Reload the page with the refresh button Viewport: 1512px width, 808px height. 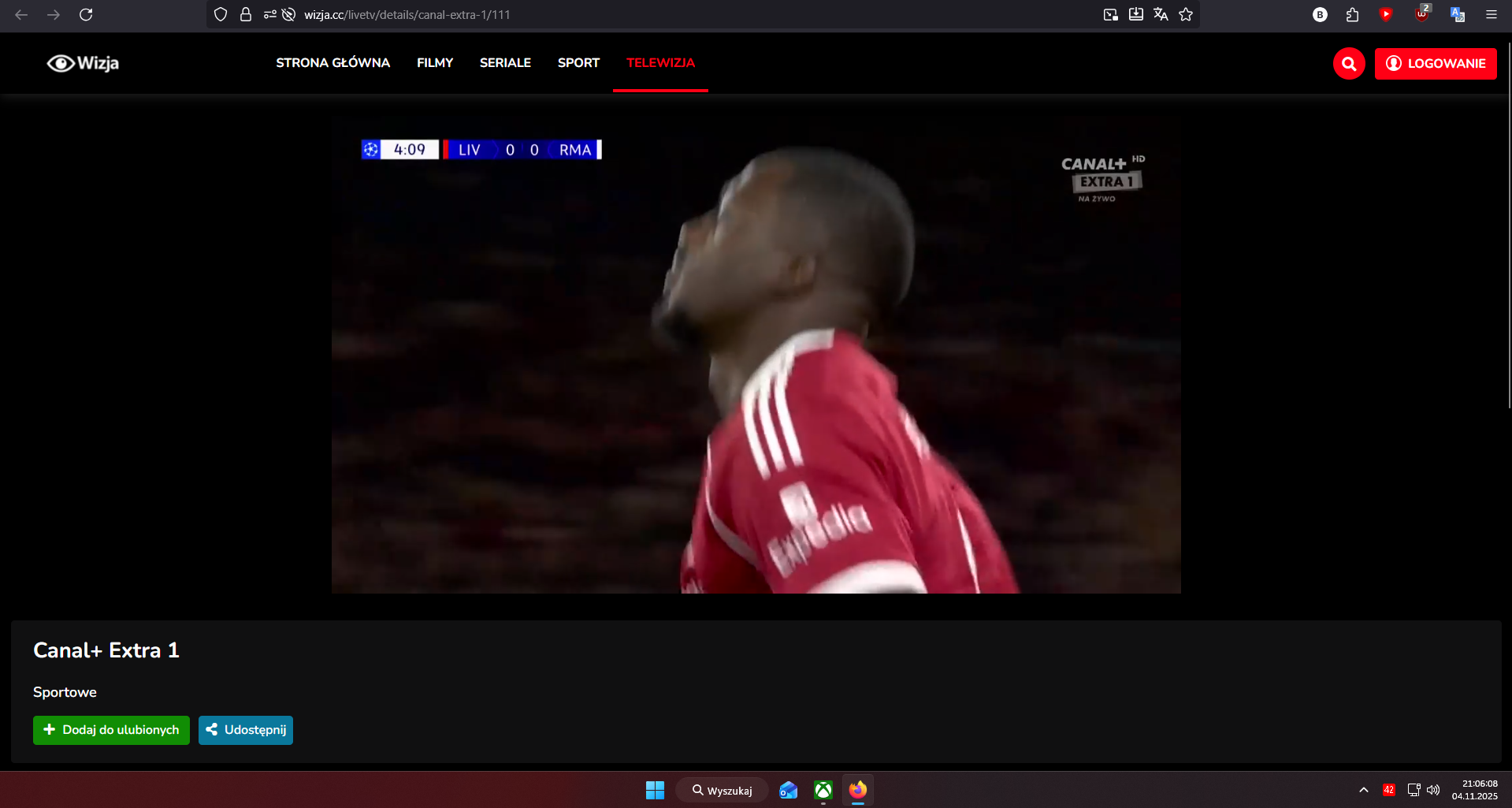tap(86, 14)
